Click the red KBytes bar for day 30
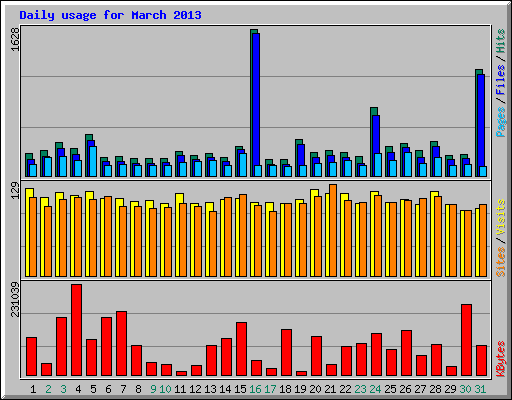512x400 pixels. click(x=466, y=340)
